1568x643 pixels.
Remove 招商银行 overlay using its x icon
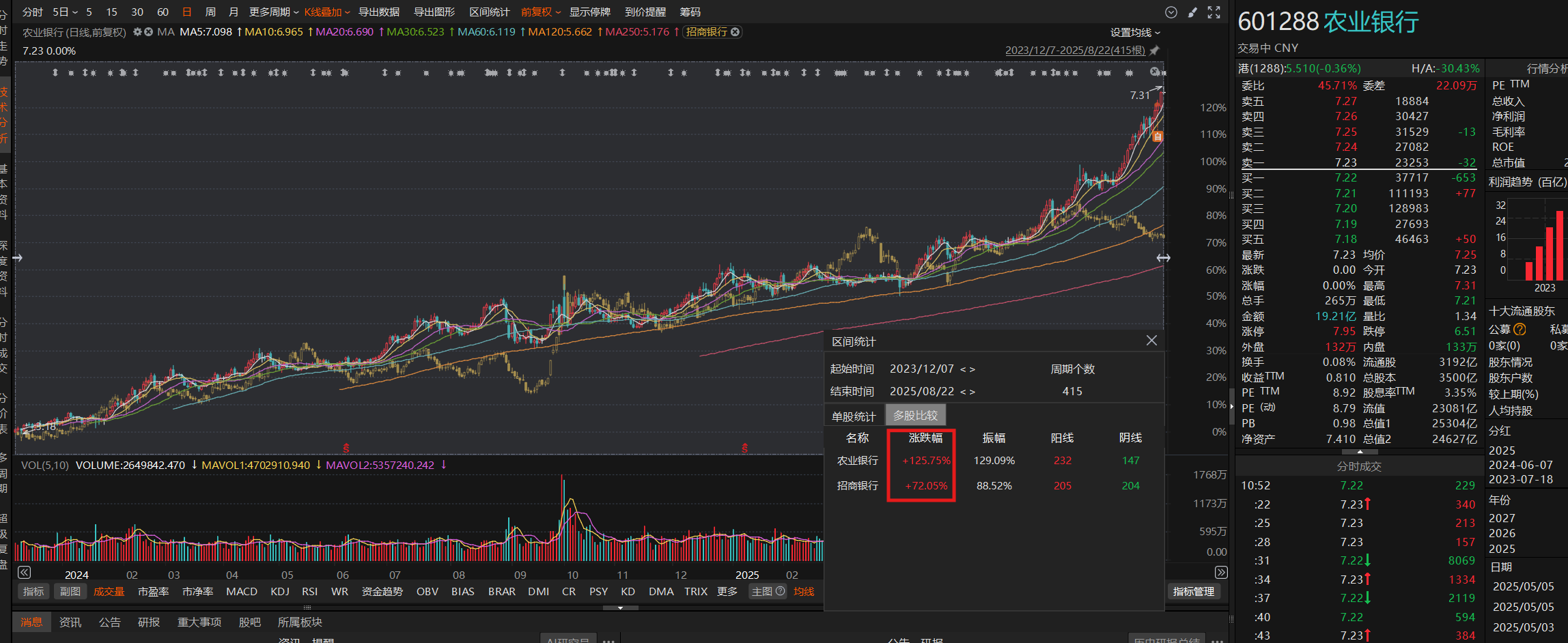point(735,32)
